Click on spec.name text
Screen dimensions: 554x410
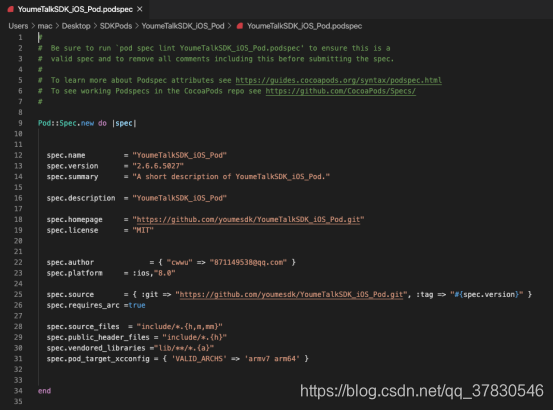tap(66, 156)
